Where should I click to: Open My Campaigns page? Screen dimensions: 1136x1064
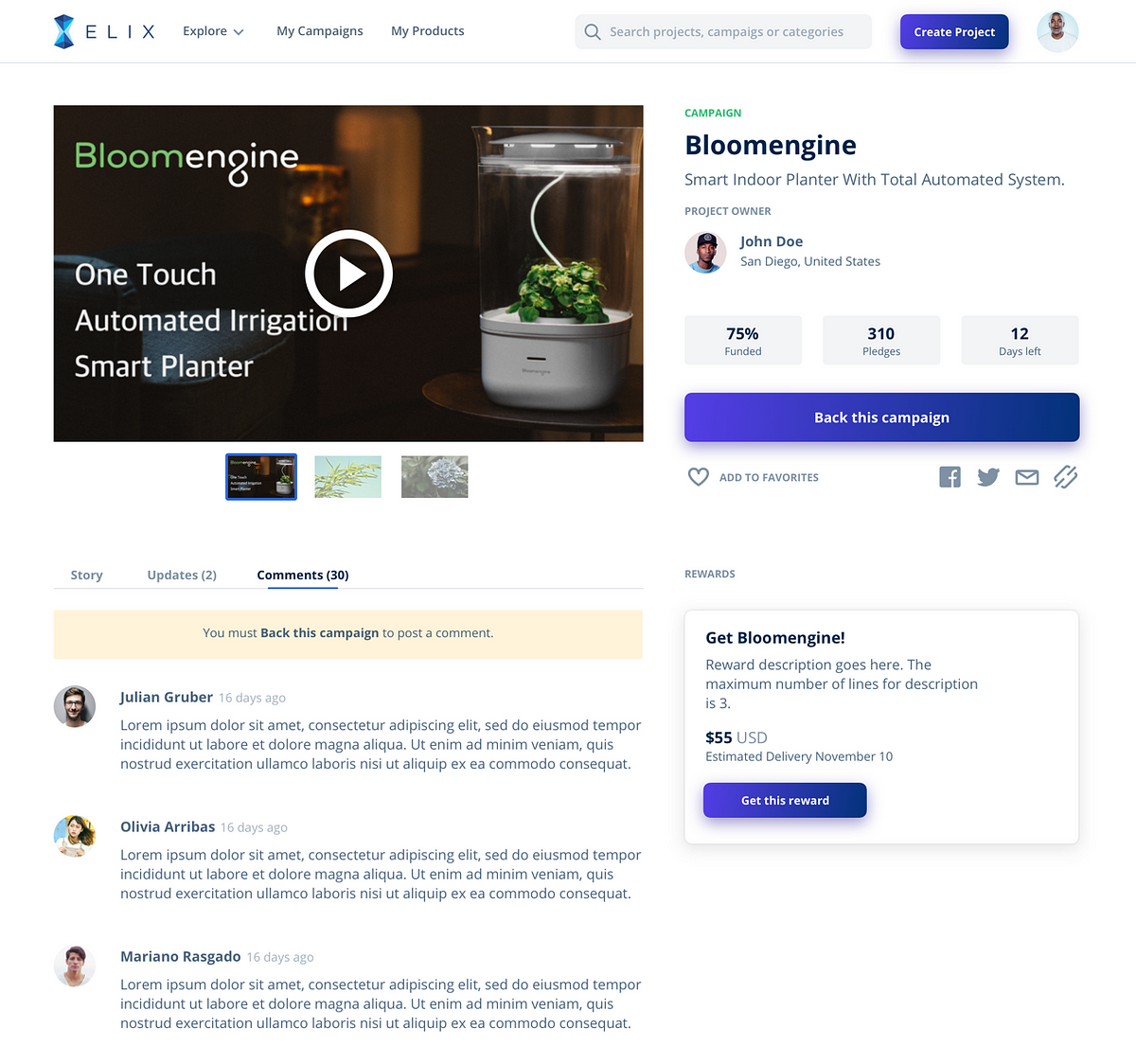pos(320,31)
